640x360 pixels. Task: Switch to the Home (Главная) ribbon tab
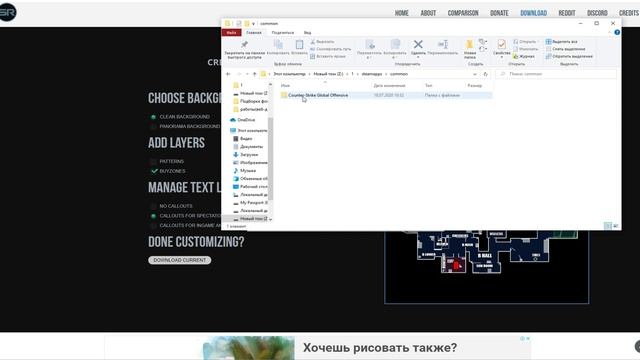click(254, 33)
